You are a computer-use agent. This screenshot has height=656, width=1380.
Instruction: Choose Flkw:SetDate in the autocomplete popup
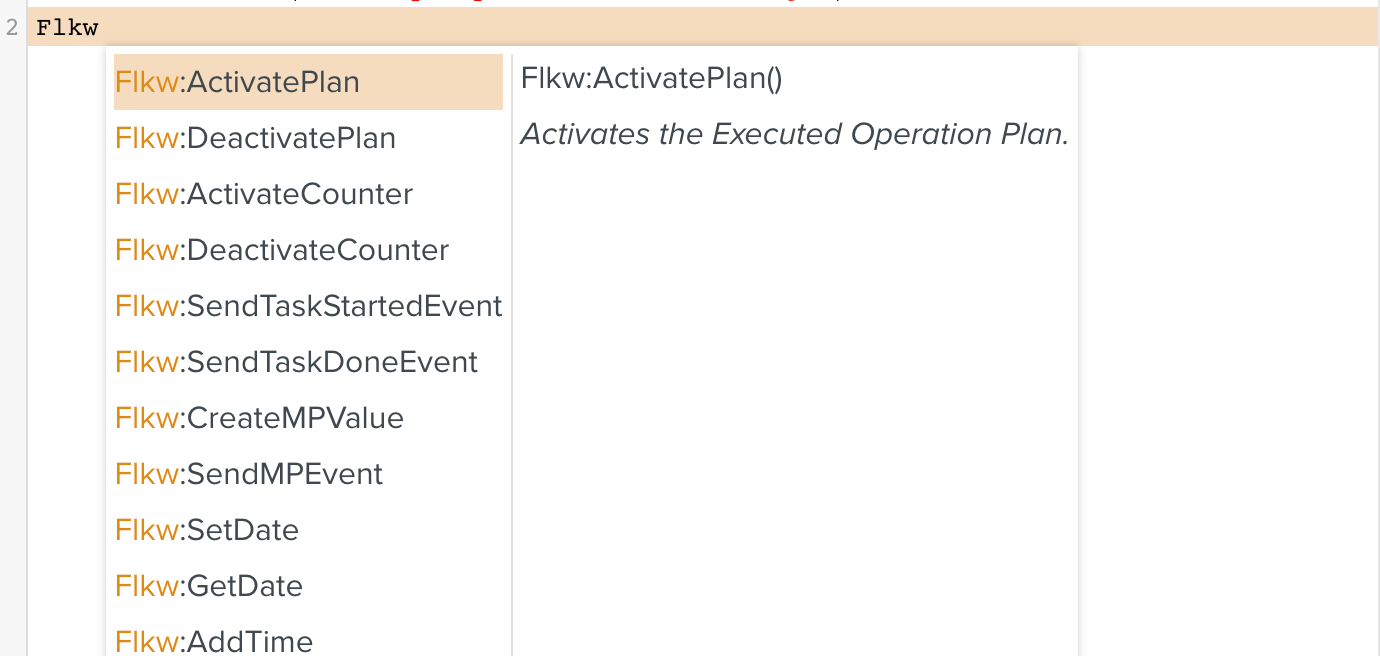(x=207, y=530)
